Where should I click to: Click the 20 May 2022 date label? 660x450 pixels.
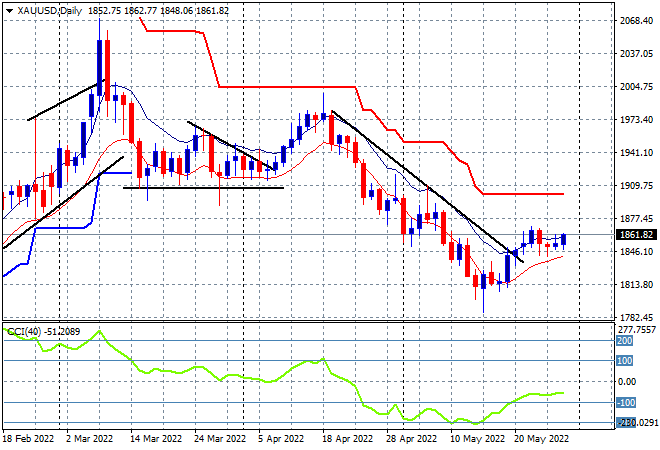tap(541, 439)
